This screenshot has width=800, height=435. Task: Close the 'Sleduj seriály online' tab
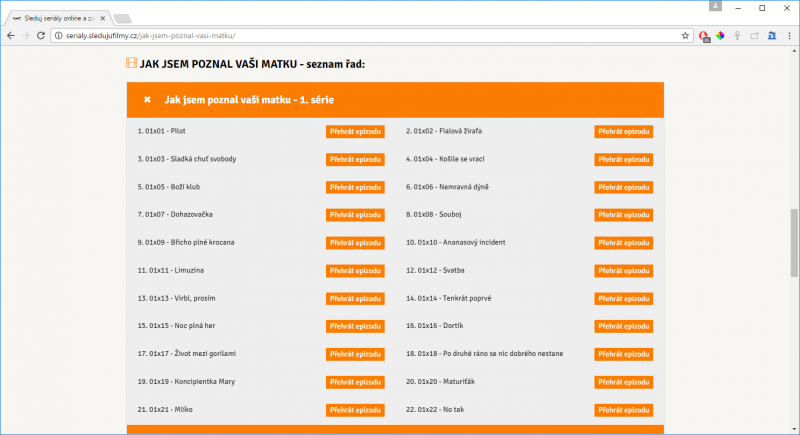102,17
